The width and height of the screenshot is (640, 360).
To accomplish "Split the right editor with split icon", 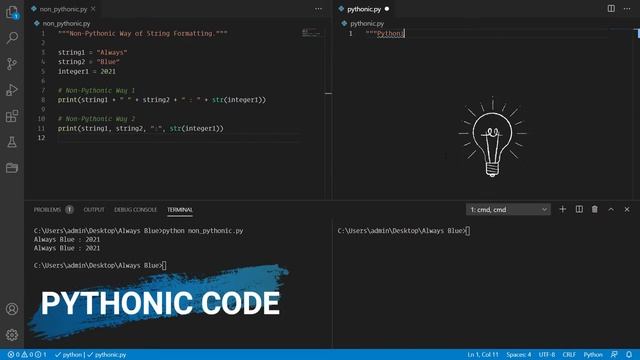I will coord(611,9).
